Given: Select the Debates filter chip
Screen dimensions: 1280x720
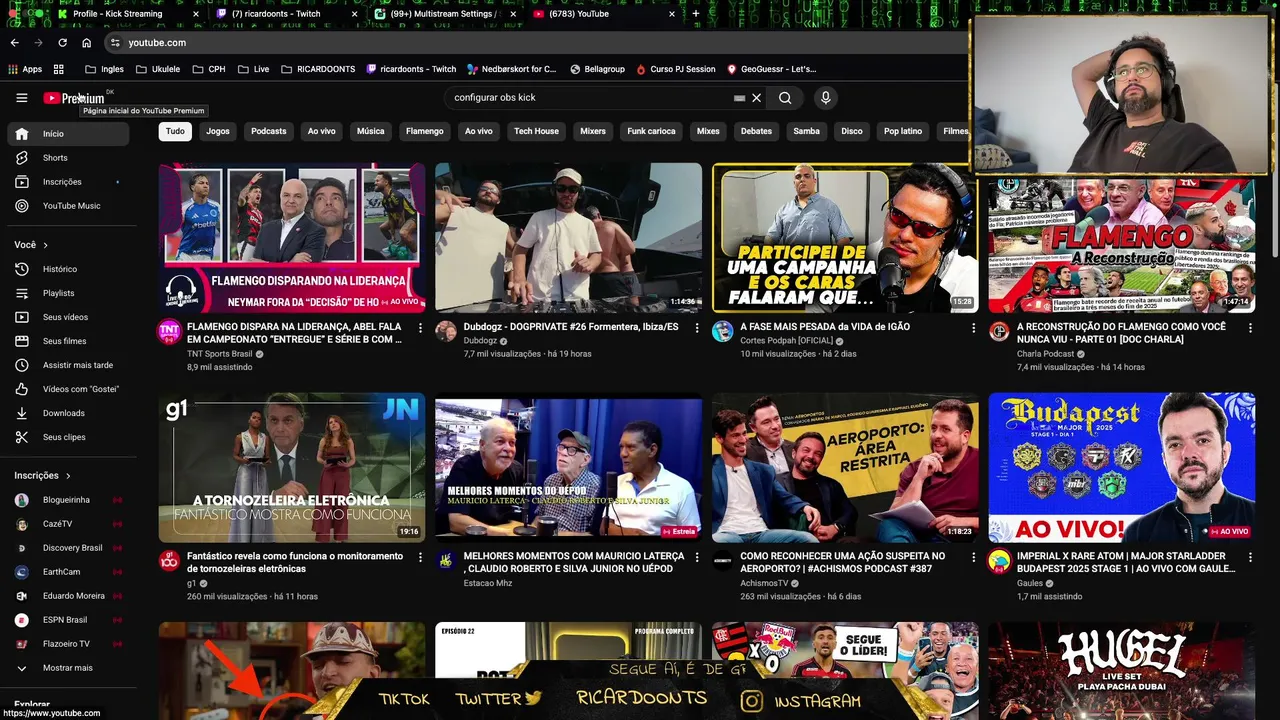Looking at the screenshot, I should (756, 131).
